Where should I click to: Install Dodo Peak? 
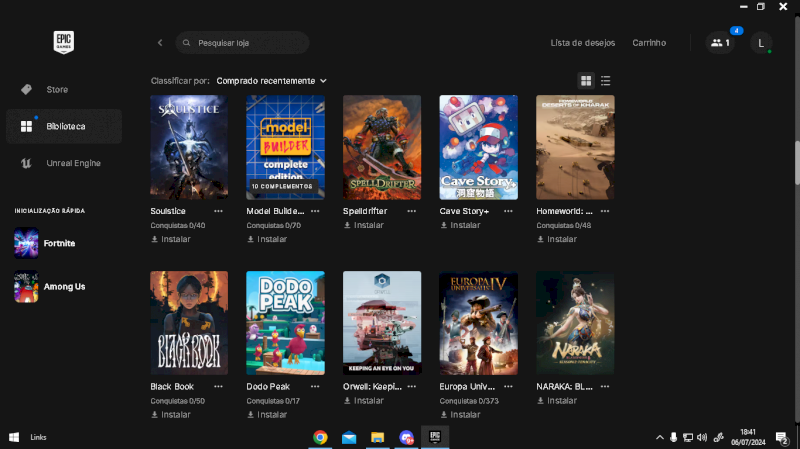coord(267,415)
